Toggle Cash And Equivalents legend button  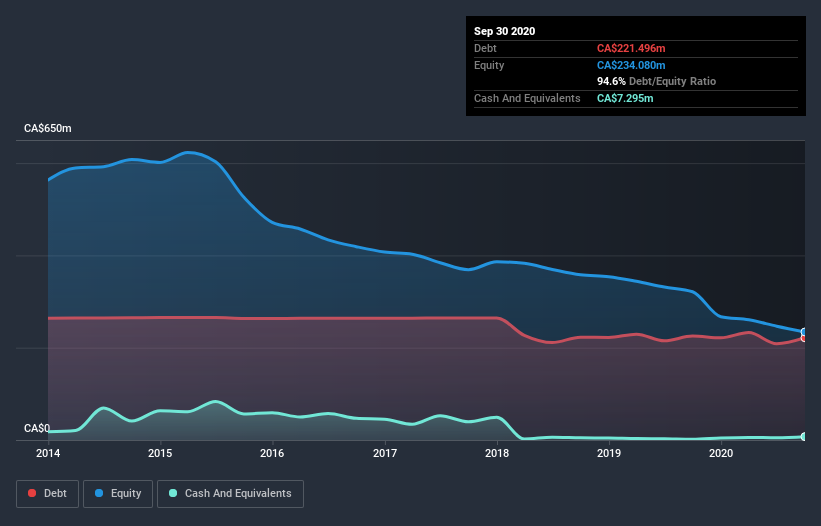(x=230, y=494)
